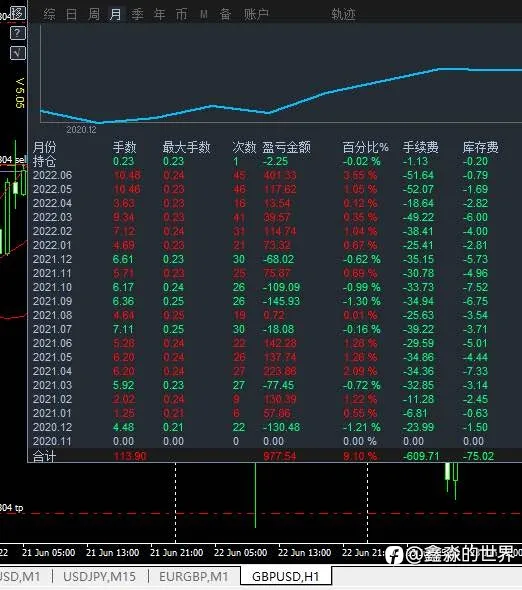The height and width of the screenshot is (590, 522).
Task: Select the GBPUSD,H1 chart tab
Action: coord(286,576)
